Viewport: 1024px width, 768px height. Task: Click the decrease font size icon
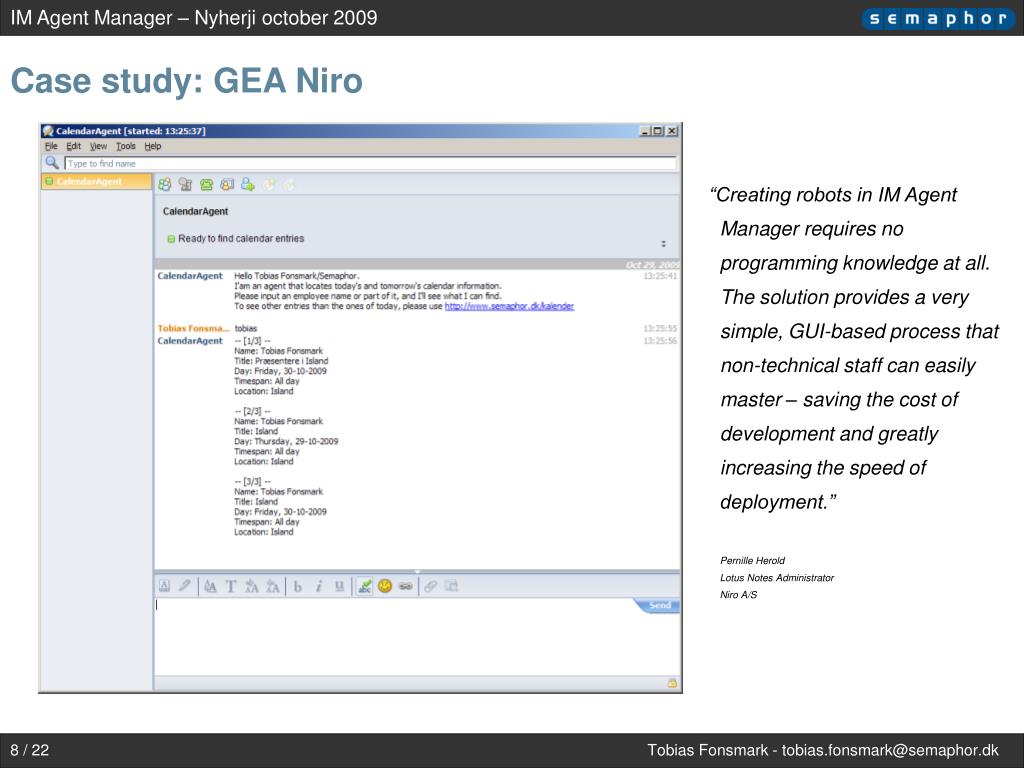(272, 586)
